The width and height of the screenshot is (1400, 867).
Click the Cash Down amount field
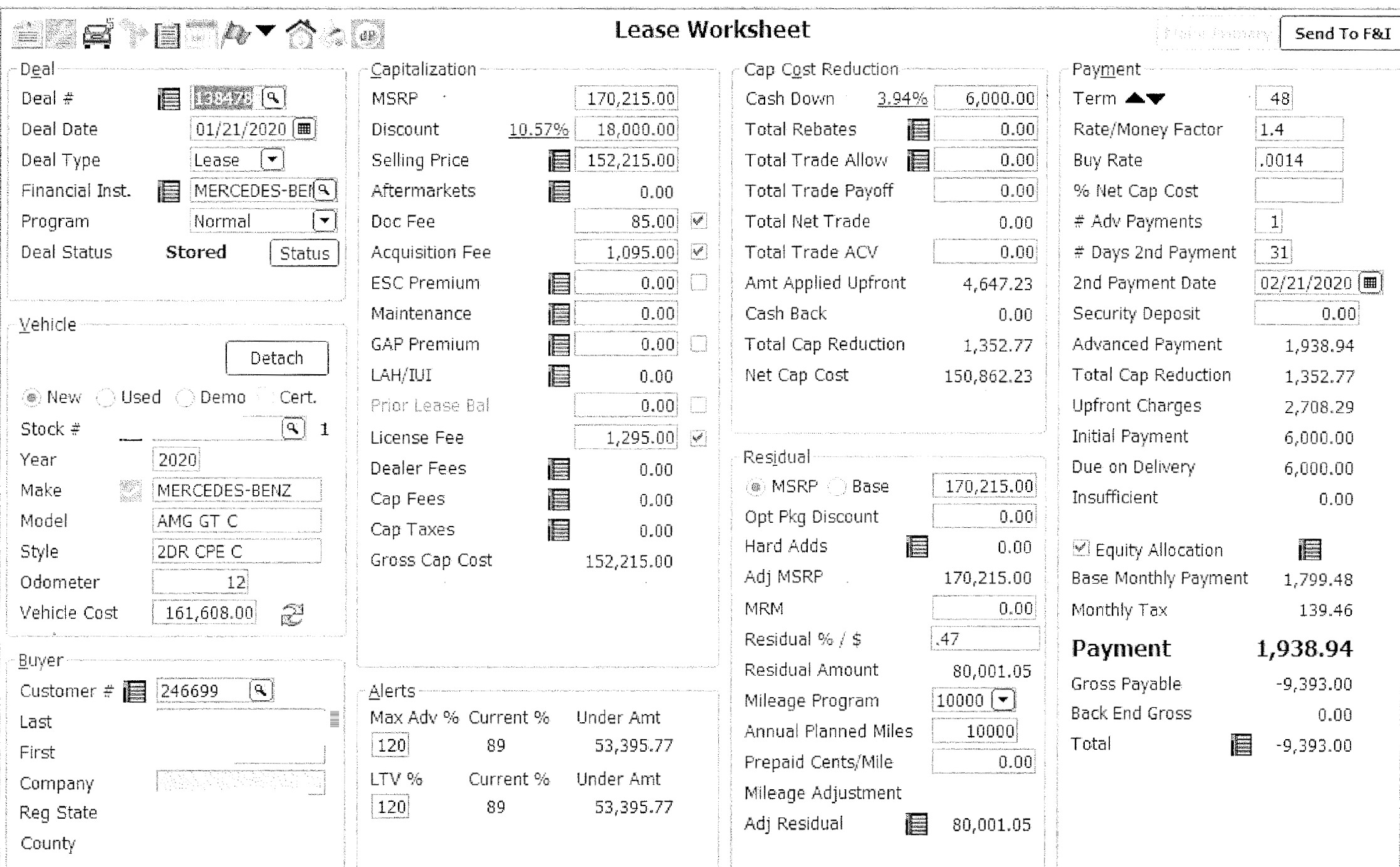click(x=986, y=98)
